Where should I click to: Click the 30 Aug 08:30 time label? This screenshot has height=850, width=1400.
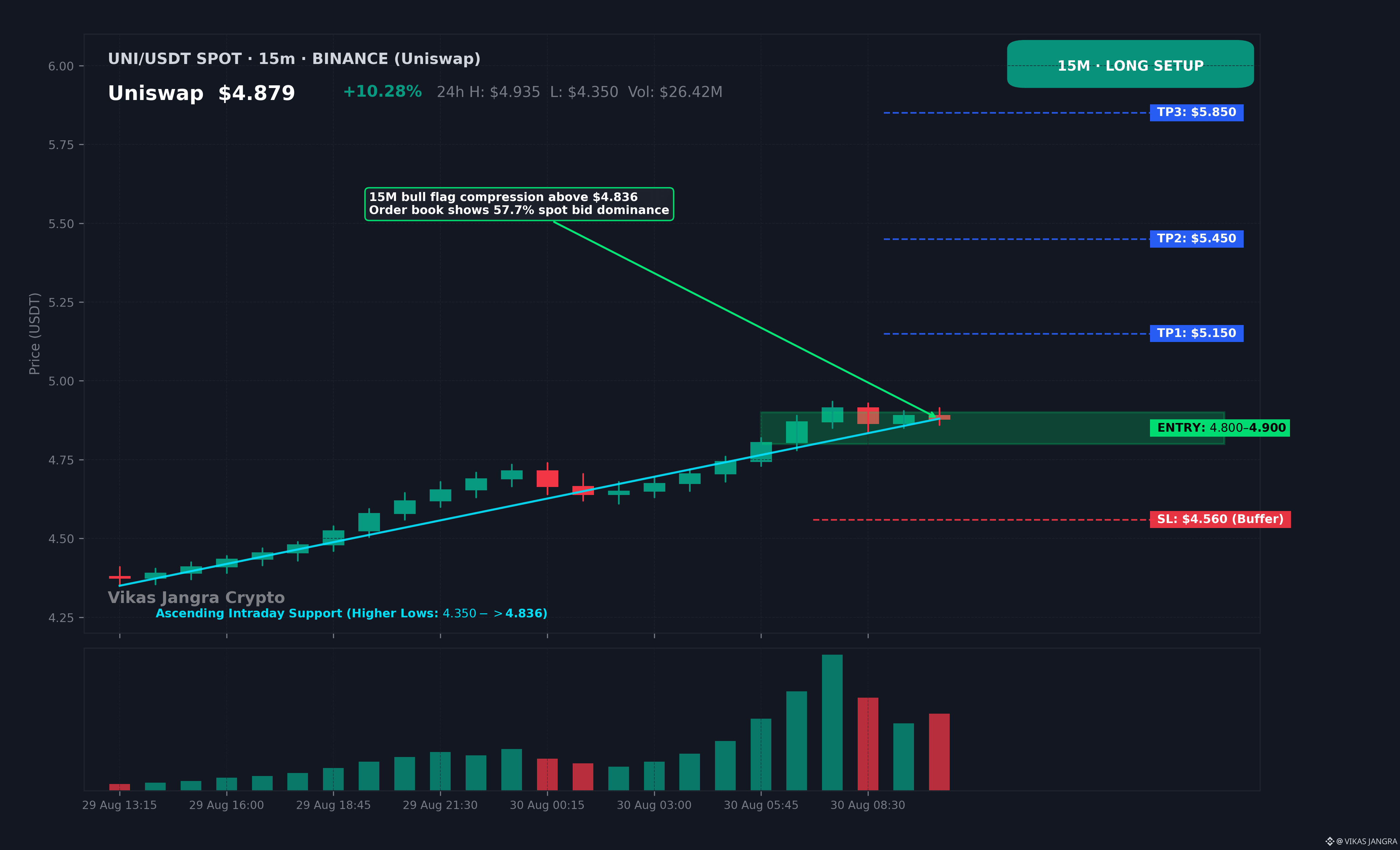coord(868,805)
